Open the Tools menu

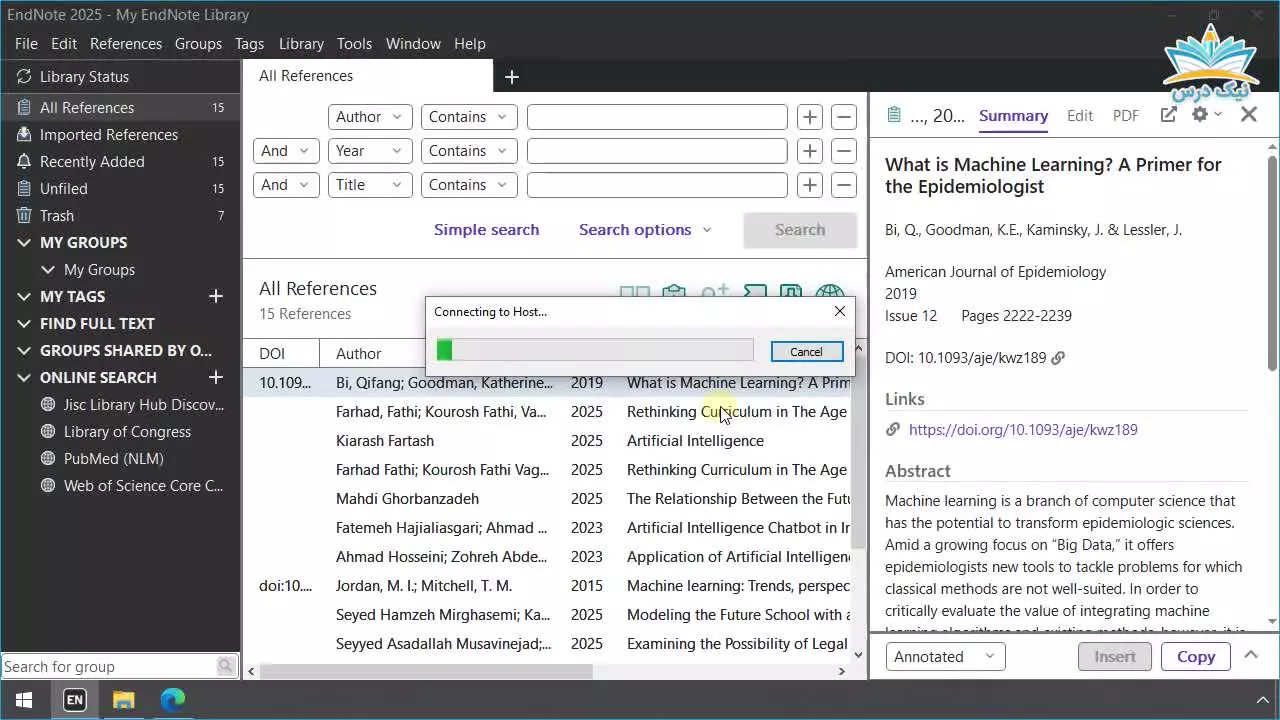pos(354,44)
